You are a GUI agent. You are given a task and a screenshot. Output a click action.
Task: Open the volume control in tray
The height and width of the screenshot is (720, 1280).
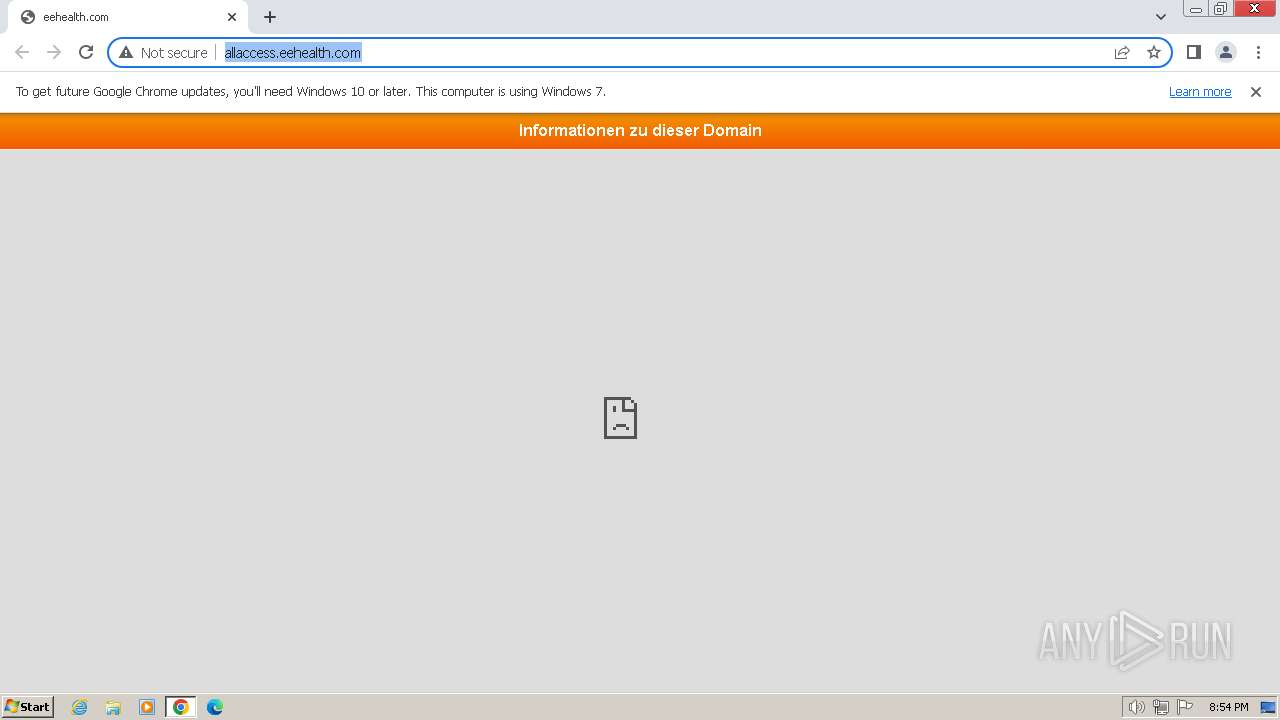click(x=1136, y=707)
